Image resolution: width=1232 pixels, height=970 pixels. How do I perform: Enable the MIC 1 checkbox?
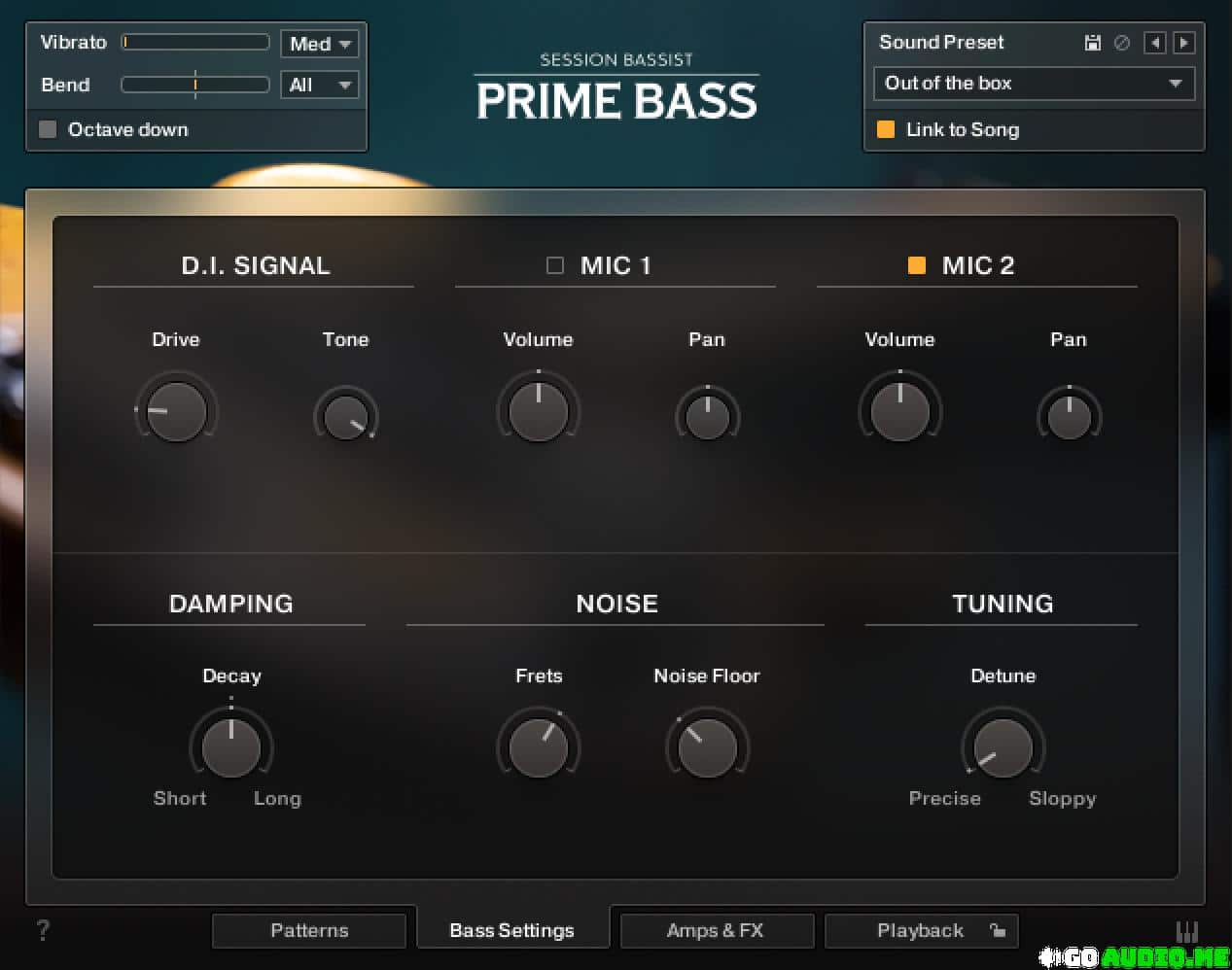click(555, 265)
